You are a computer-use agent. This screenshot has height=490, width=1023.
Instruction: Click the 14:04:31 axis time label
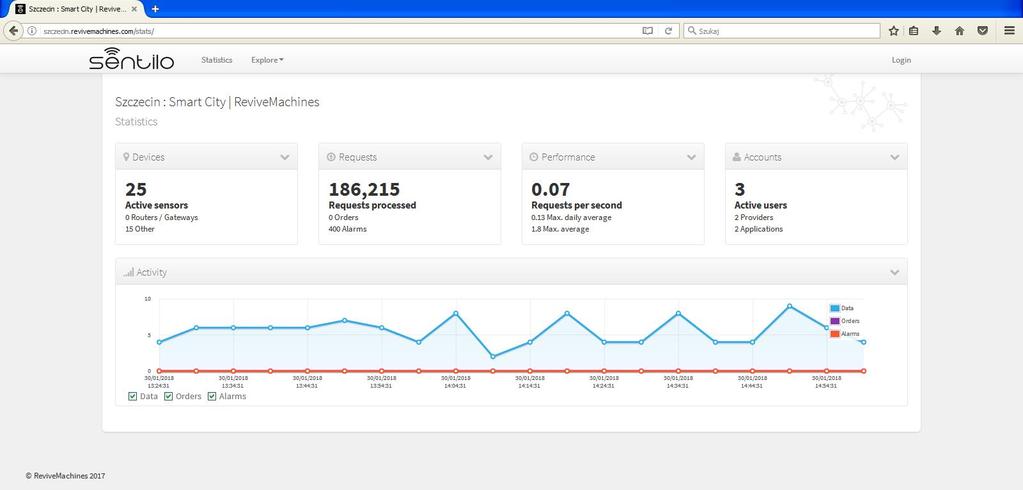pos(455,386)
